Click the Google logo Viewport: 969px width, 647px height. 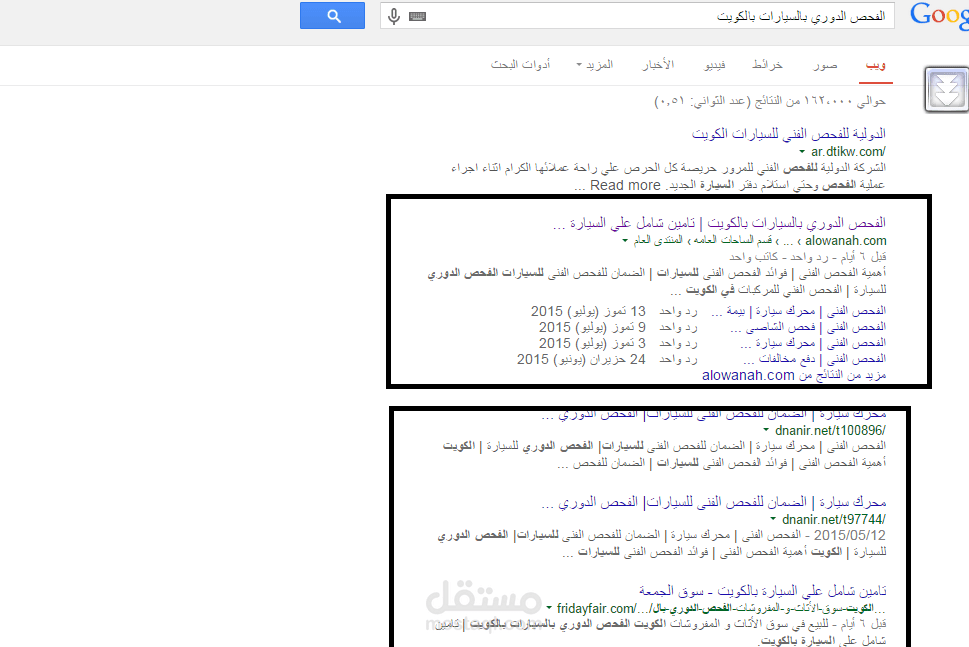pyautogui.click(x=939, y=15)
